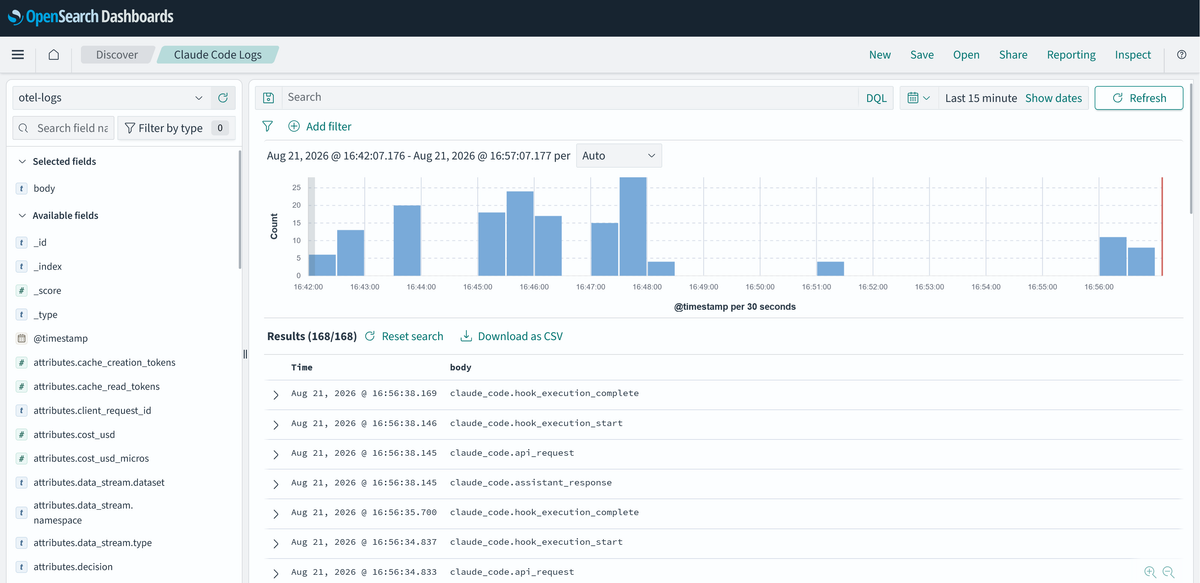
Task: Click the body column header
Action: click(460, 367)
